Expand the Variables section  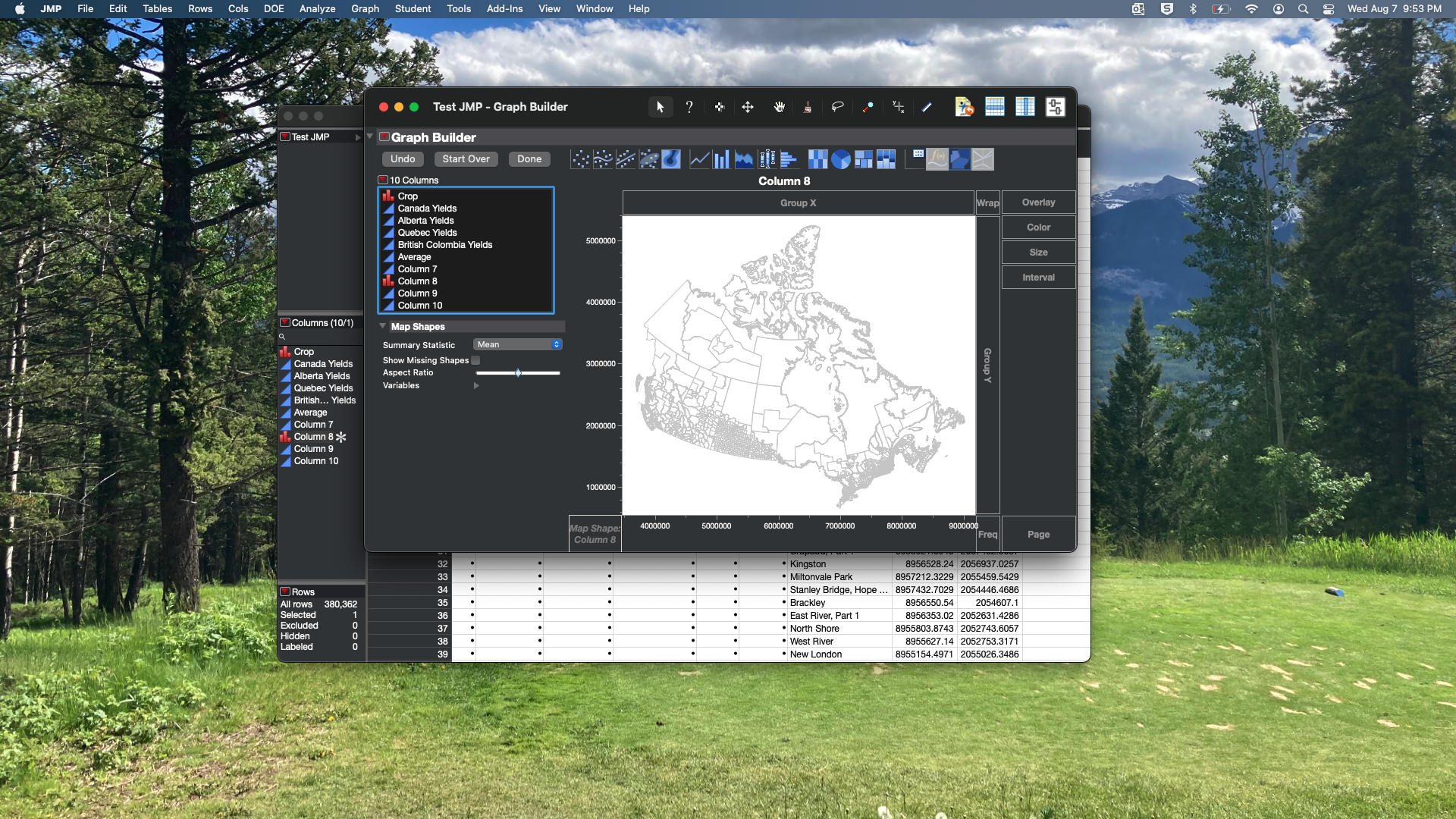(x=475, y=385)
